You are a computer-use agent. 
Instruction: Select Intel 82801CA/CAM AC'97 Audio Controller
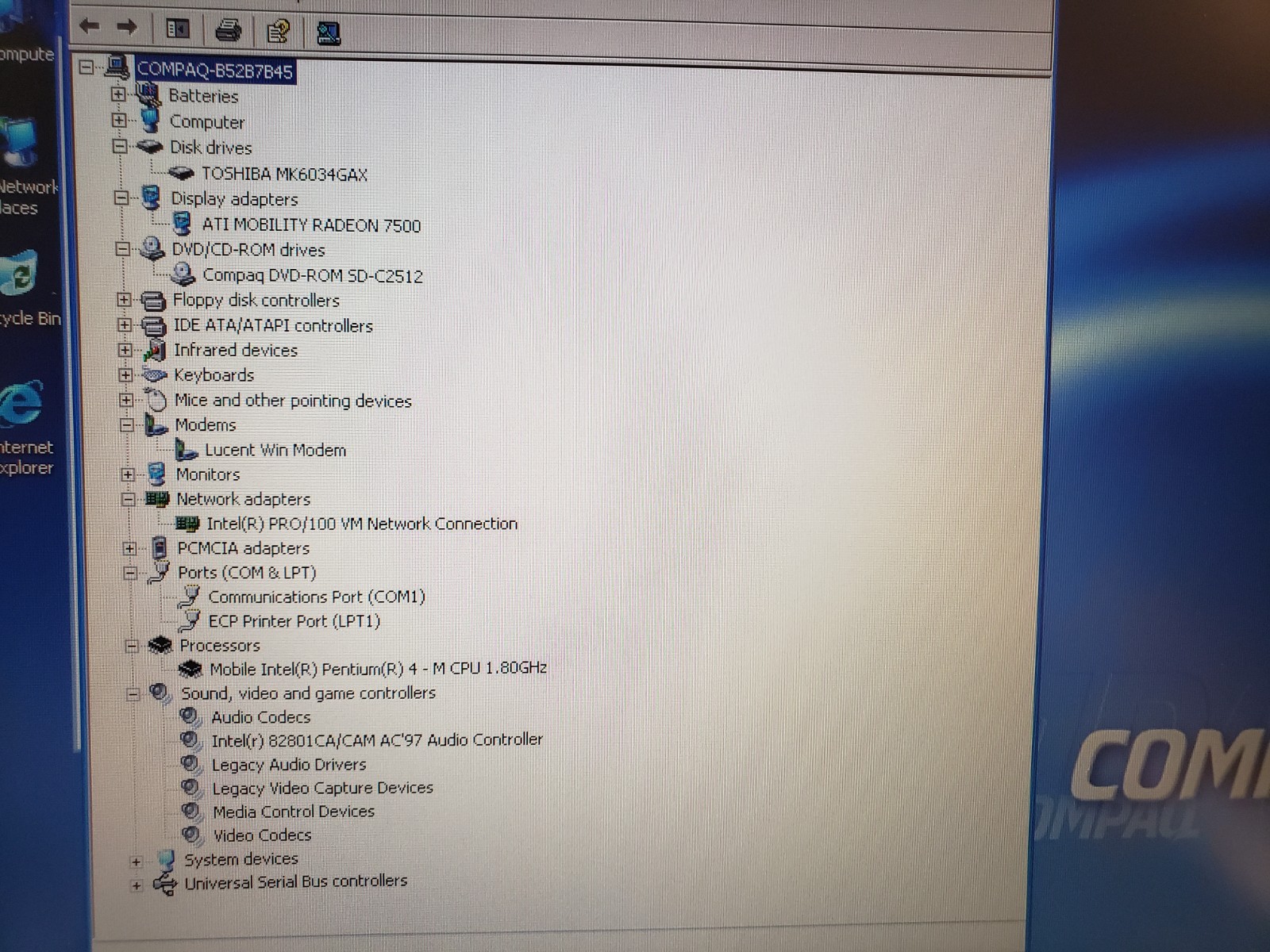[377, 740]
